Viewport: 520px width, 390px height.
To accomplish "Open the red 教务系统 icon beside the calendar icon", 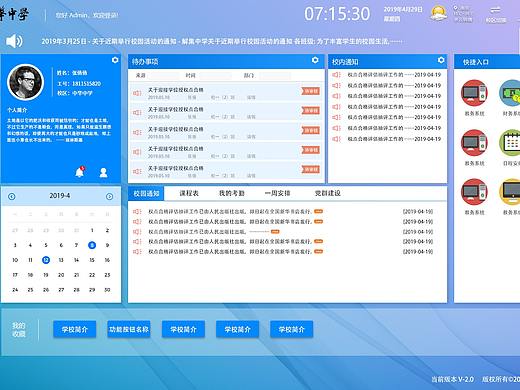I will click(474, 143).
